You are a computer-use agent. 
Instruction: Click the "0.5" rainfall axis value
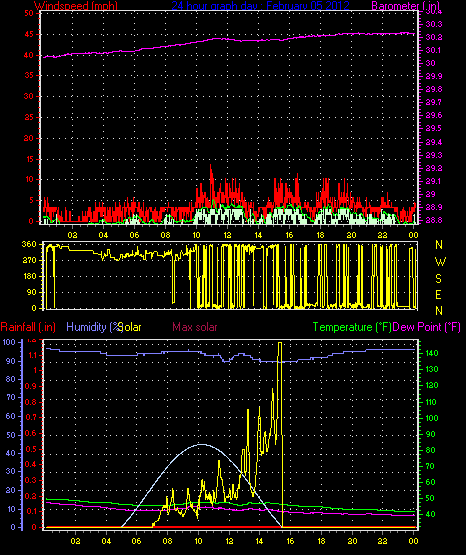pos(31,450)
